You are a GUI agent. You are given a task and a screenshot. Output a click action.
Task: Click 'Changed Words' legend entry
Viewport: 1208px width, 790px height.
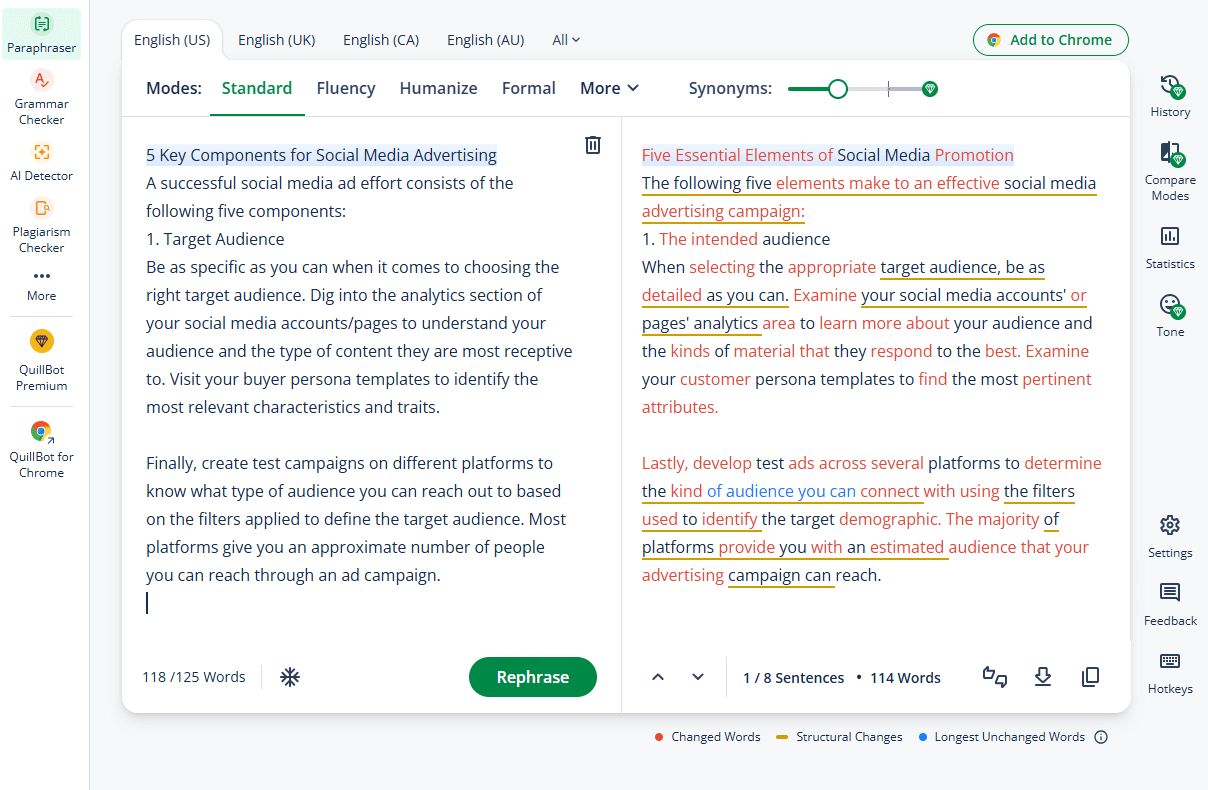[707, 737]
